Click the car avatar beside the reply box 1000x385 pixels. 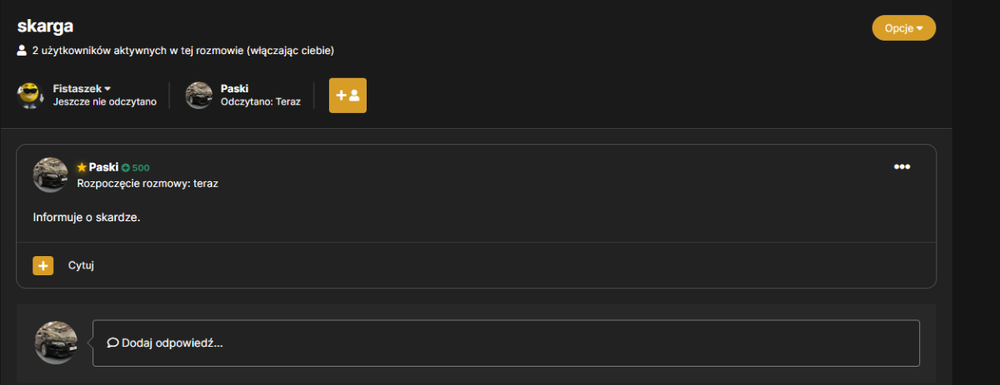[x=55, y=343]
